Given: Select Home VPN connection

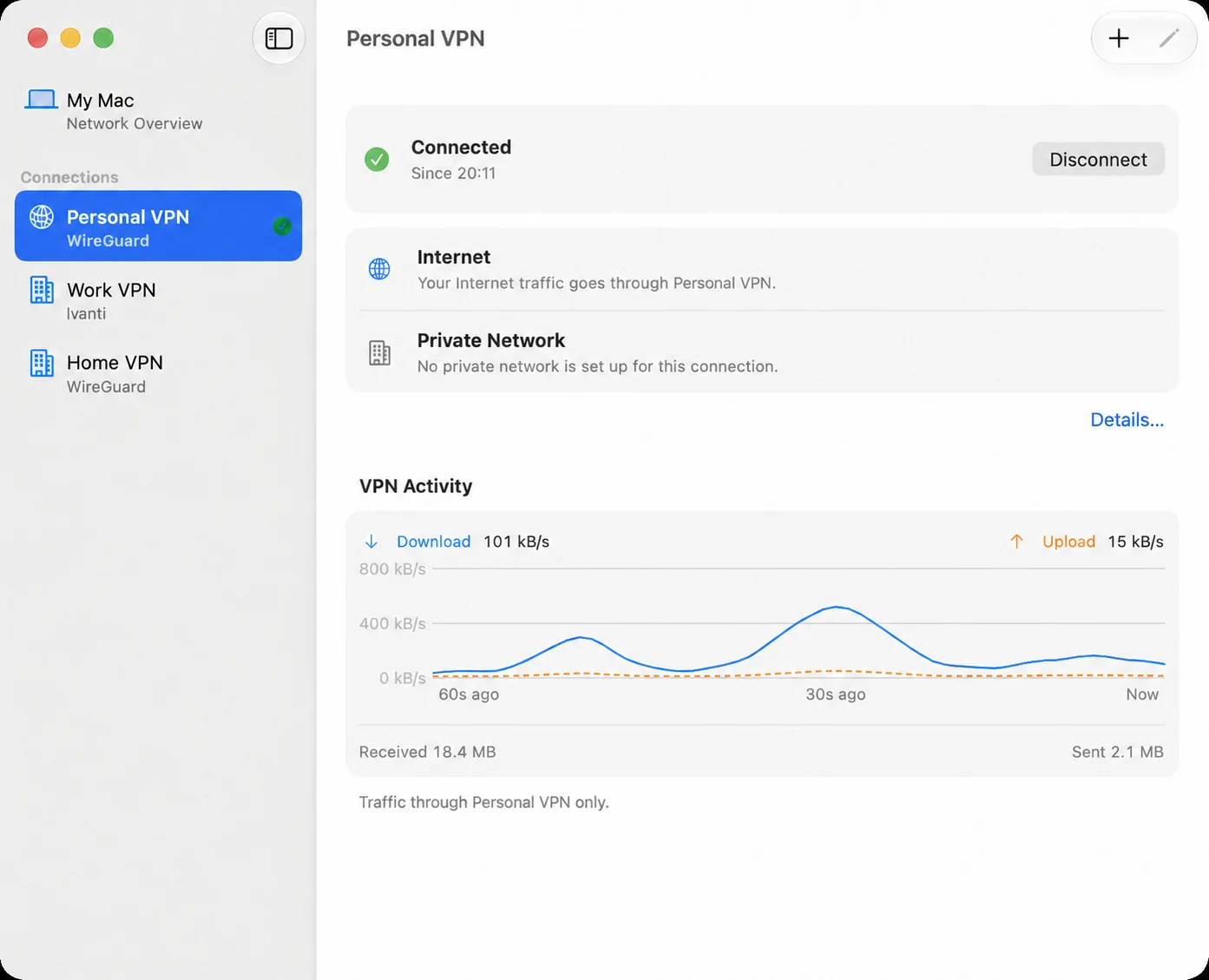Looking at the screenshot, I should coord(158,373).
